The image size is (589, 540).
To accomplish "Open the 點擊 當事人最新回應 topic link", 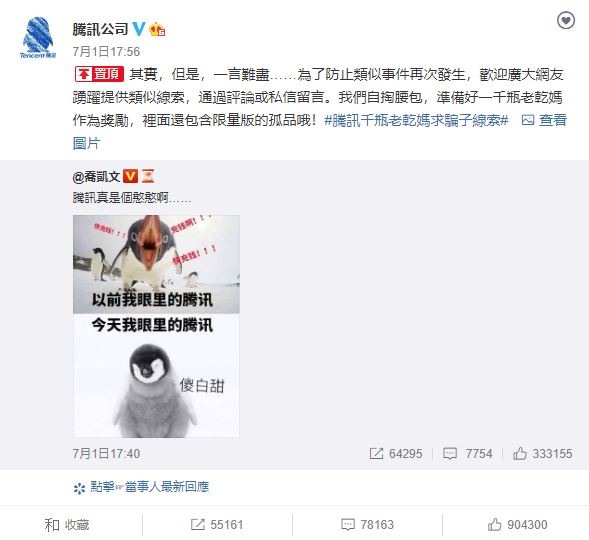I will [141, 487].
